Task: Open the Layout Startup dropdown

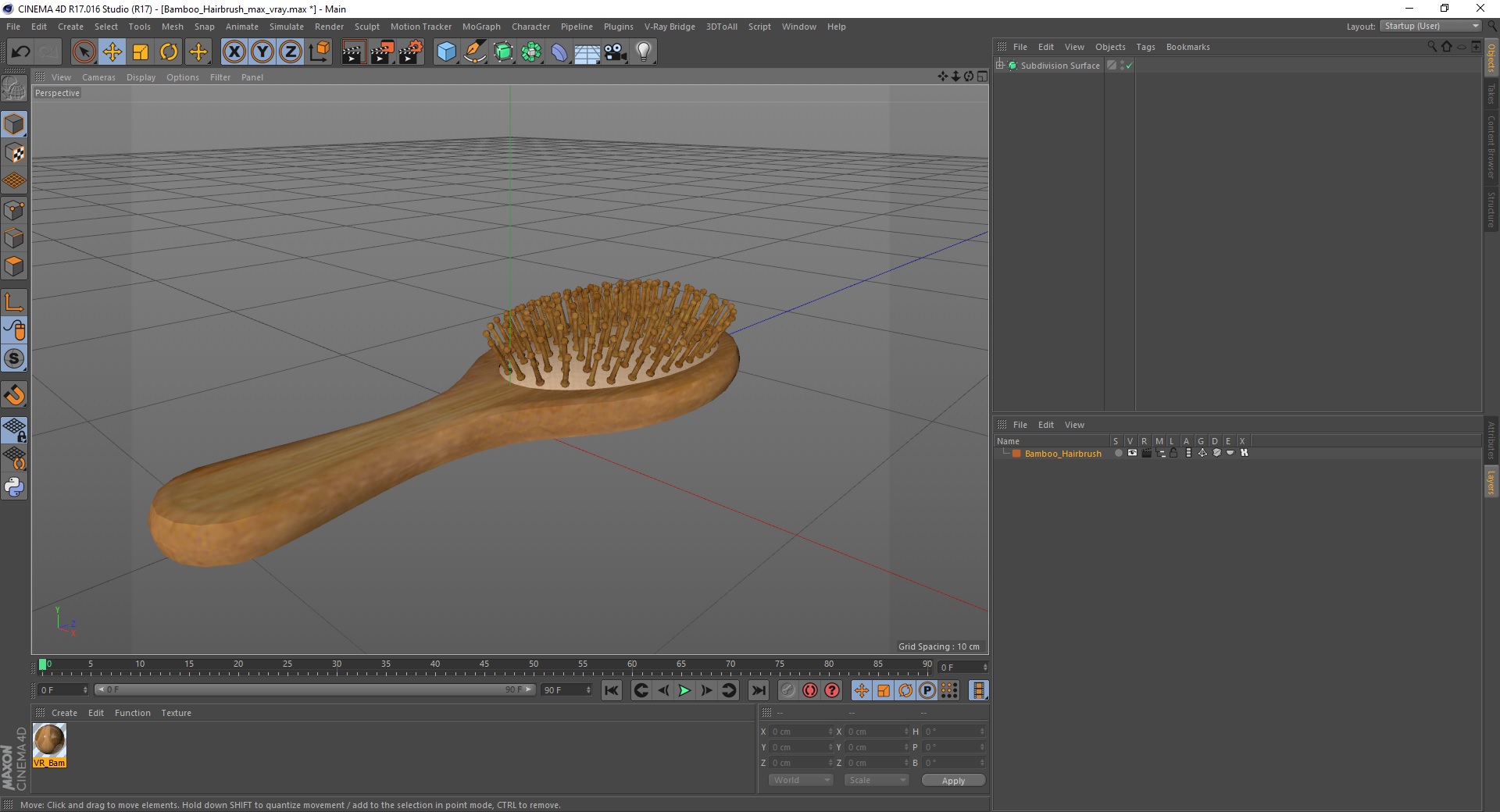Action: (x=1430, y=27)
